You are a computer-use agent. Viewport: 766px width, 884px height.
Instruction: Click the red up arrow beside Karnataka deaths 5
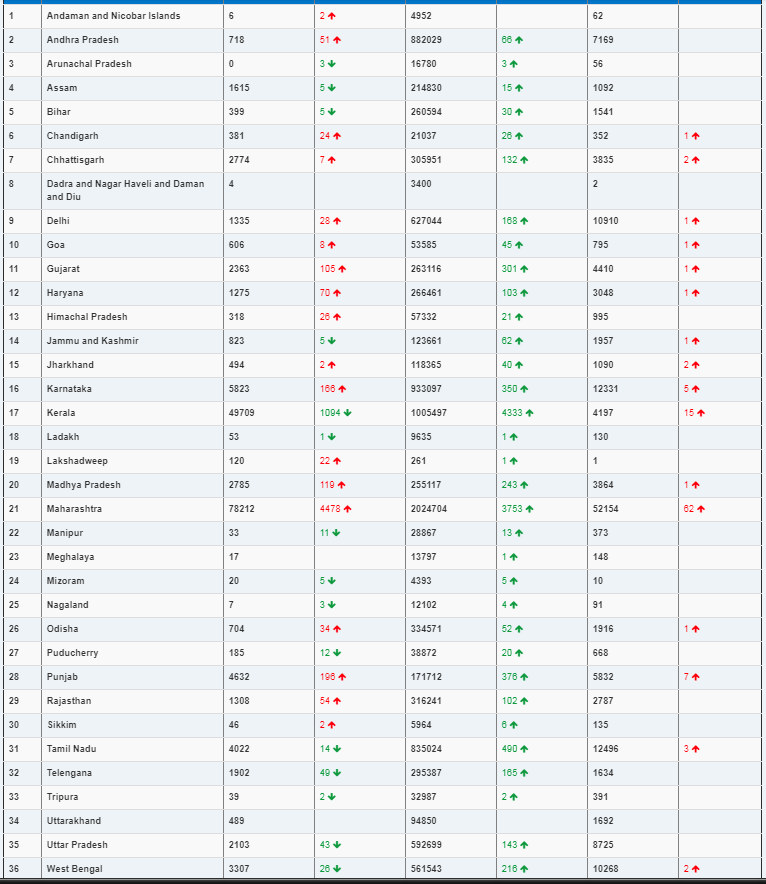click(x=696, y=389)
